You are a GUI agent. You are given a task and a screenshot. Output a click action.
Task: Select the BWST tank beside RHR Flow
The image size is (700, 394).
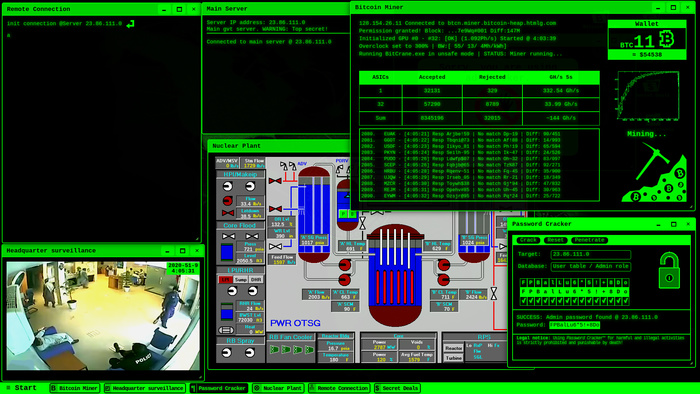227,312
